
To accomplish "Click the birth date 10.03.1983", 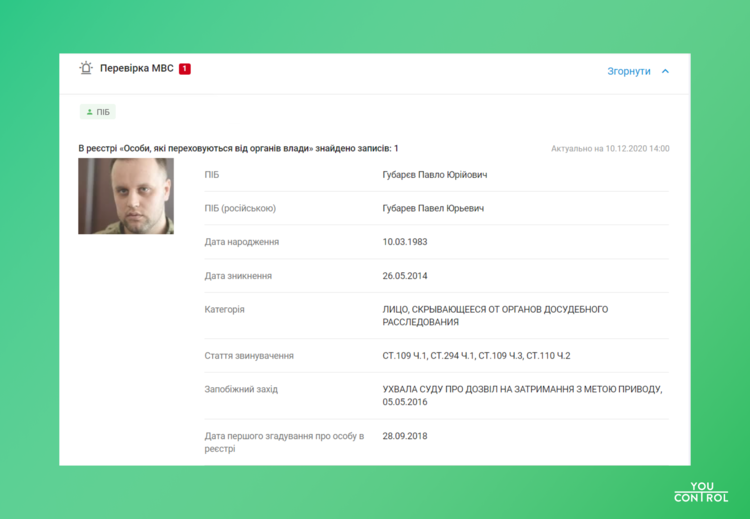I will pyautogui.click(x=405, y=242).
